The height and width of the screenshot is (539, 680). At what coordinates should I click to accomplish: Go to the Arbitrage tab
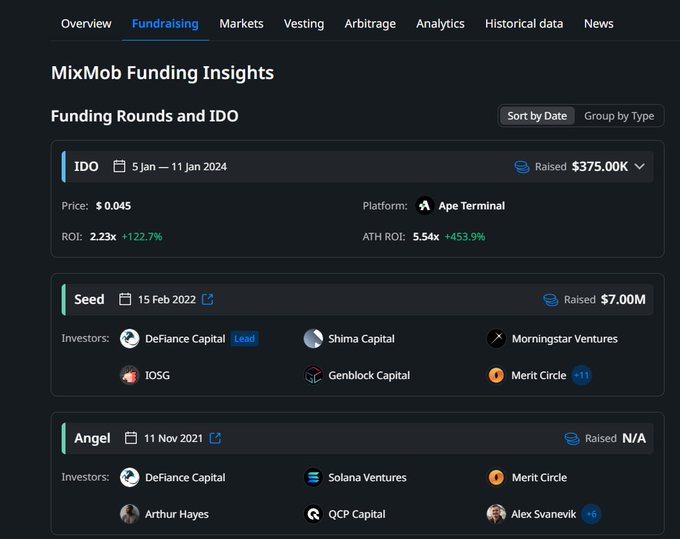pyautogui.click(x=370, y=23)
